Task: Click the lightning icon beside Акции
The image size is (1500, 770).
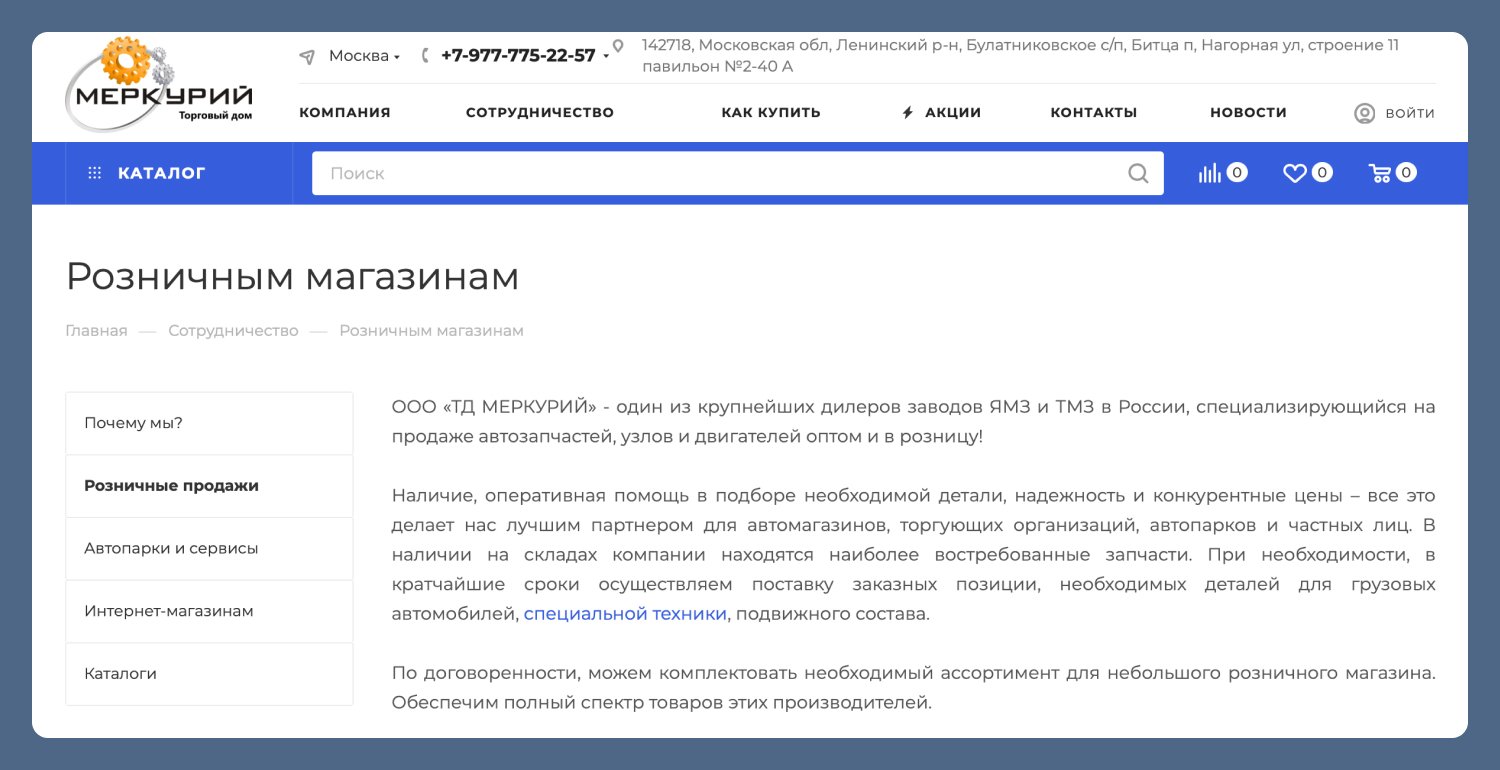Action: (x=908, y=113)
